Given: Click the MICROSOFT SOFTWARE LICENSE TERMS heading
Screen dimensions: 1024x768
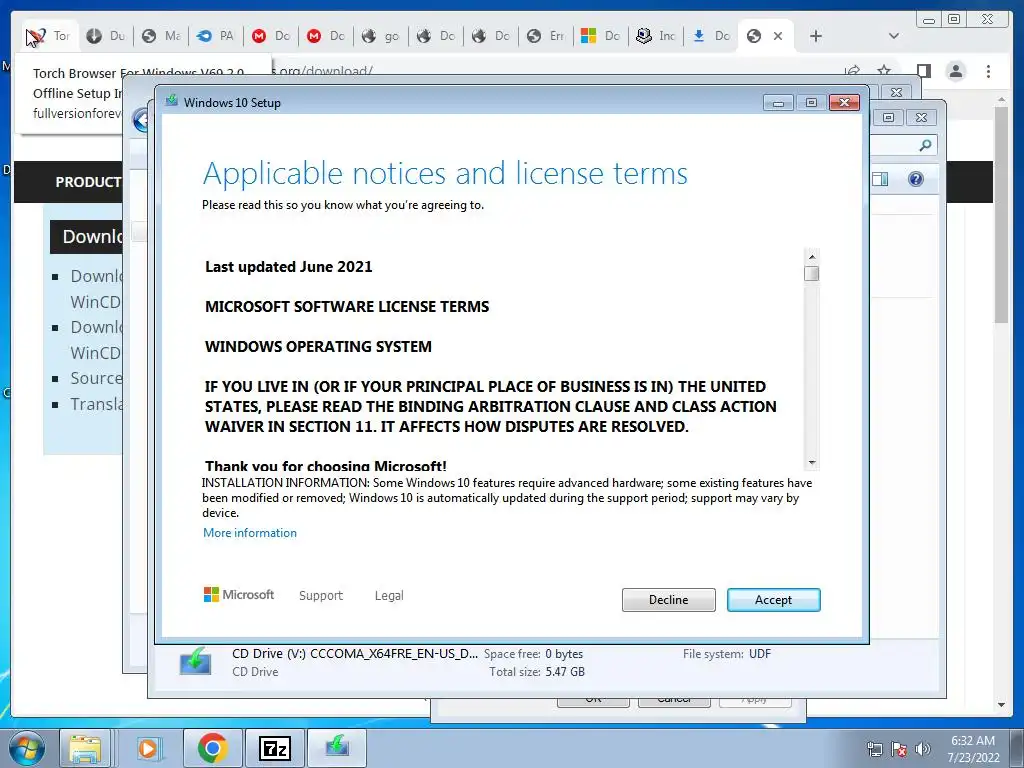Looking at the screenshot, I should [x=347, y=306].
